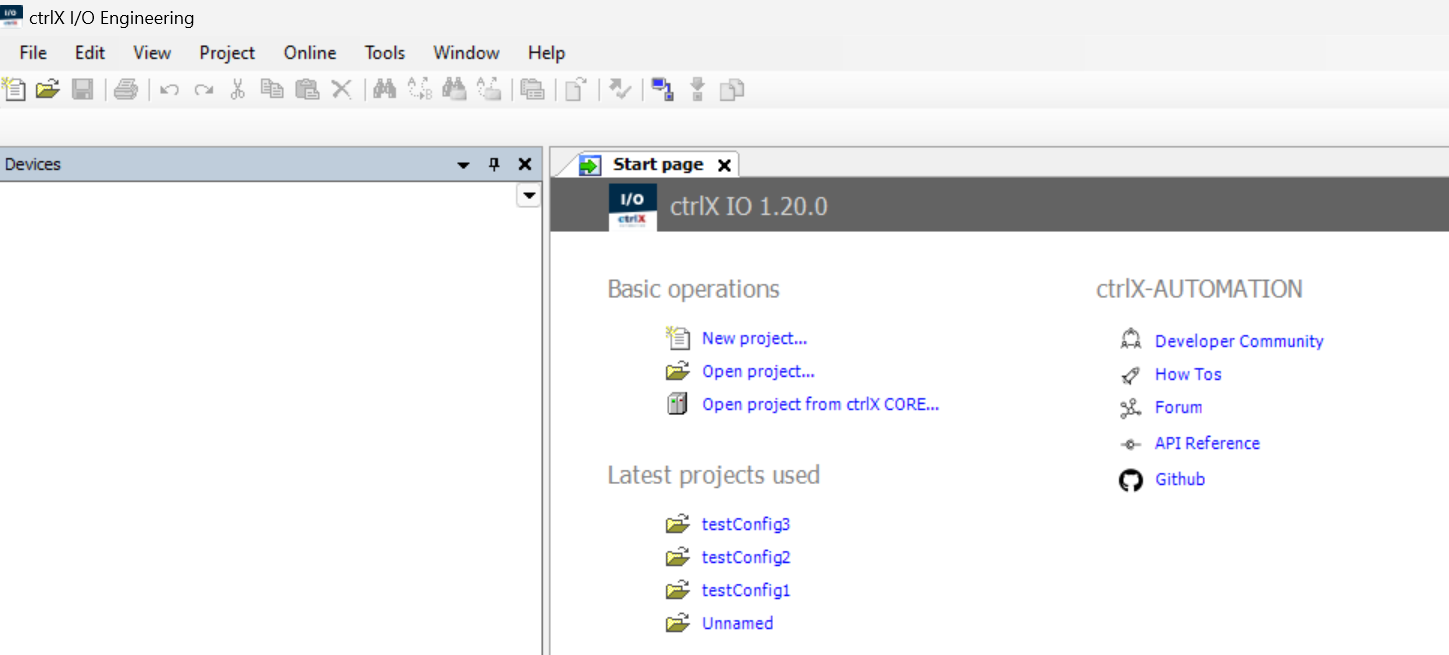Click the Find in project binoculars icon

(x=455, y=89)
